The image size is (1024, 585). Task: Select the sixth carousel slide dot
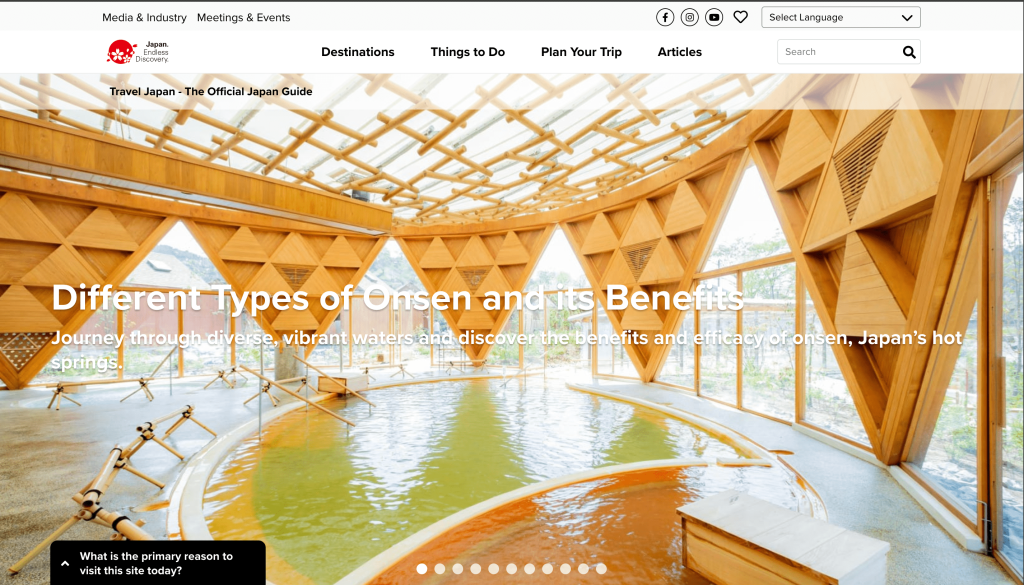(511, 569)
